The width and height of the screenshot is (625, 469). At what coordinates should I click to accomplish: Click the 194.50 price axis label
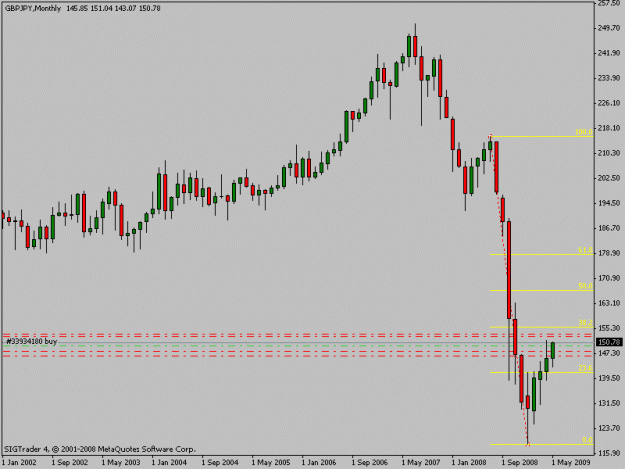click(609, 203)
